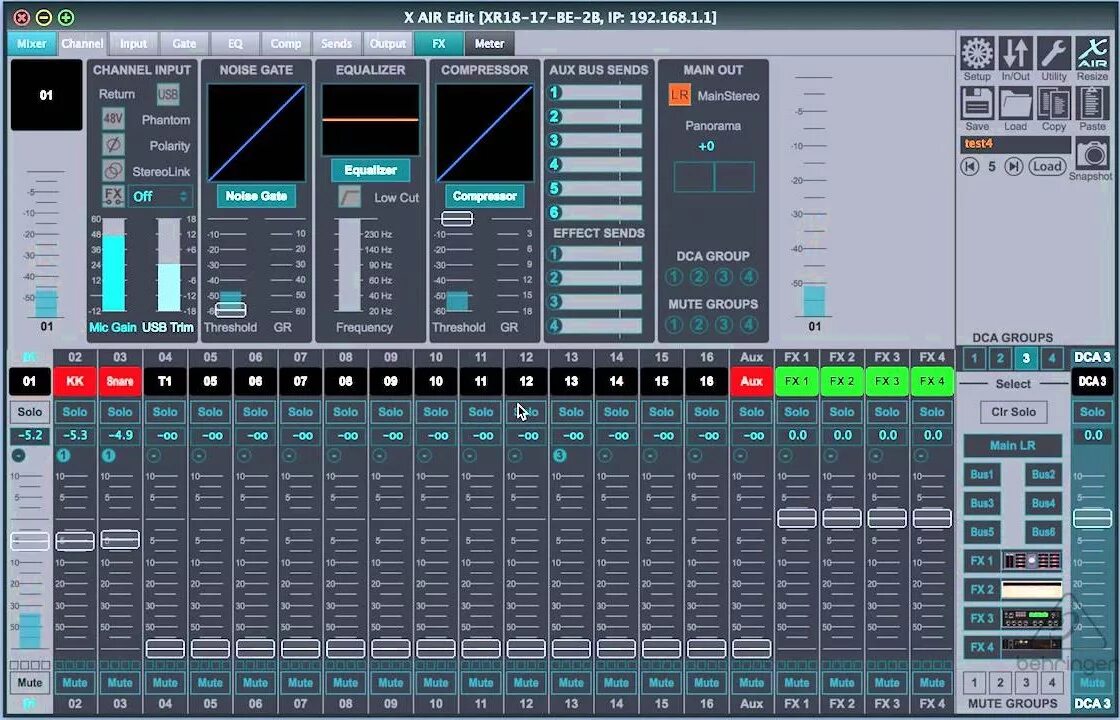
Task: Click DCA indicator 3 on channel 13
Action: click(x=559, y=455)
